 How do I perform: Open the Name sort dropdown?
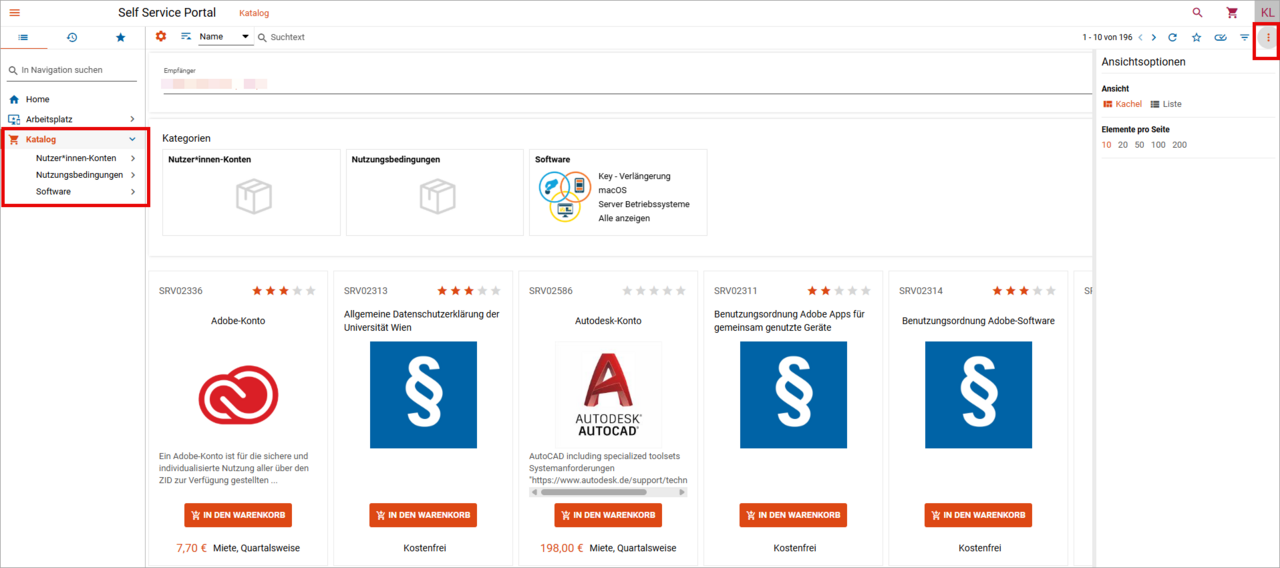pyautogui.click(x=224, y=37)
